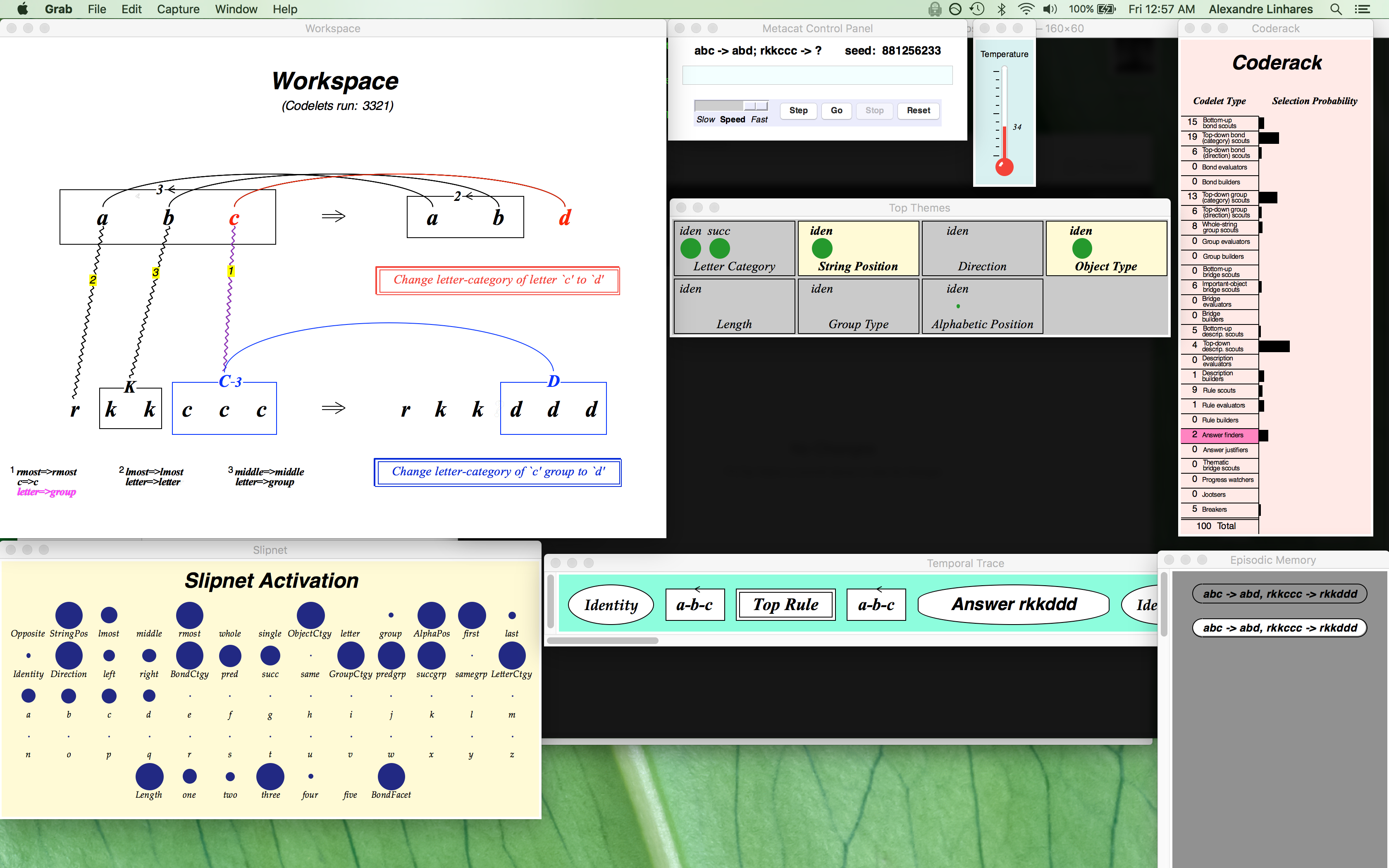Click the Metacat problem input field
This screenshot has height=868, width=1389.
817,75
